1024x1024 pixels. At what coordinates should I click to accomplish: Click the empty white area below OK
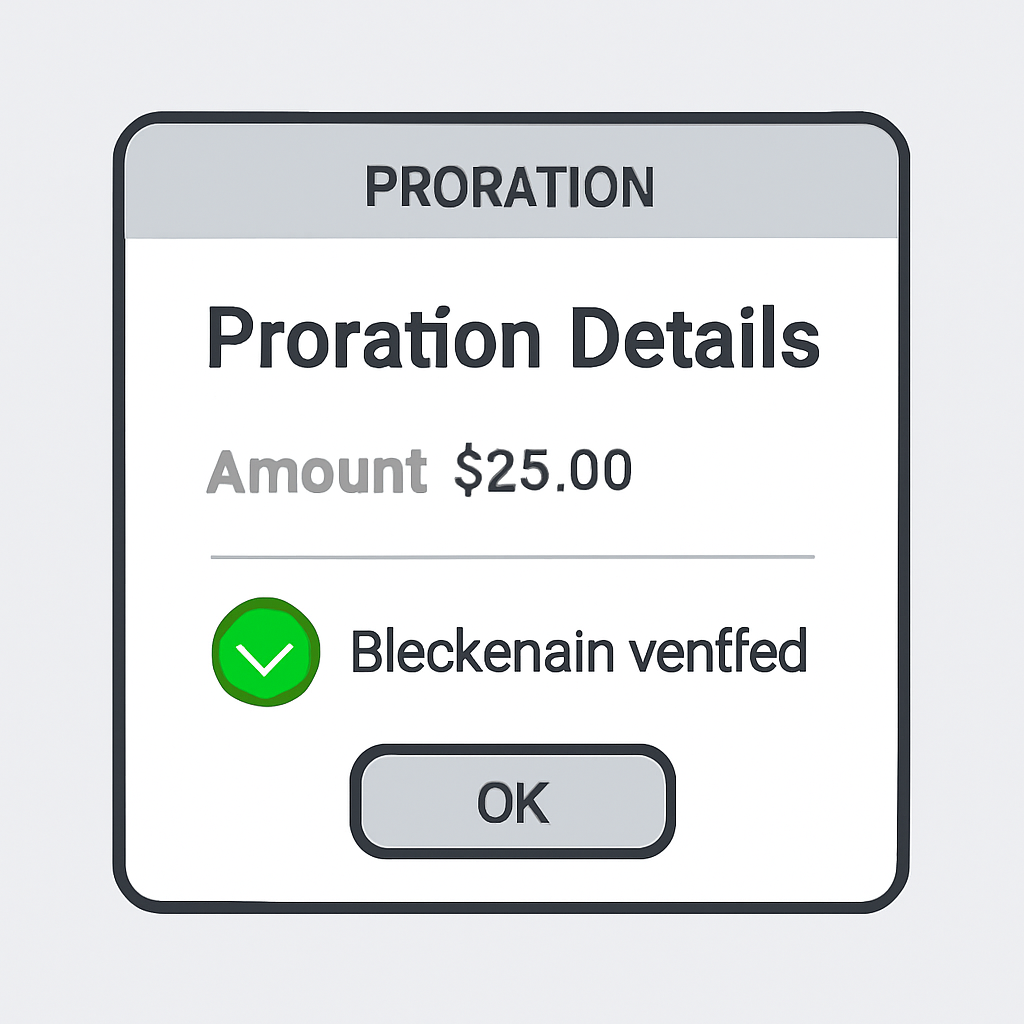tap(512, 880)
